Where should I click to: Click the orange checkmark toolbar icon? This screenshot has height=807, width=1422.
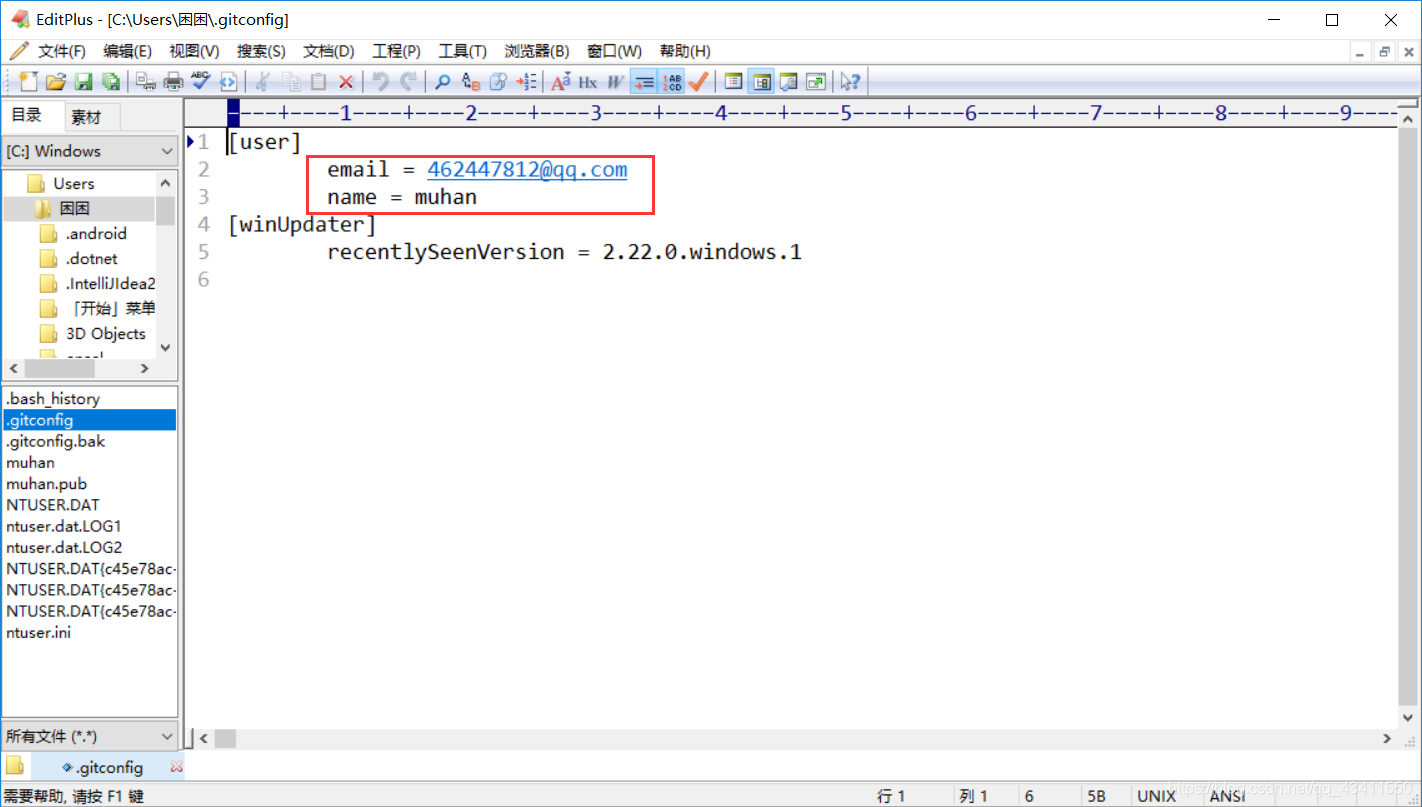coord(698,82)
